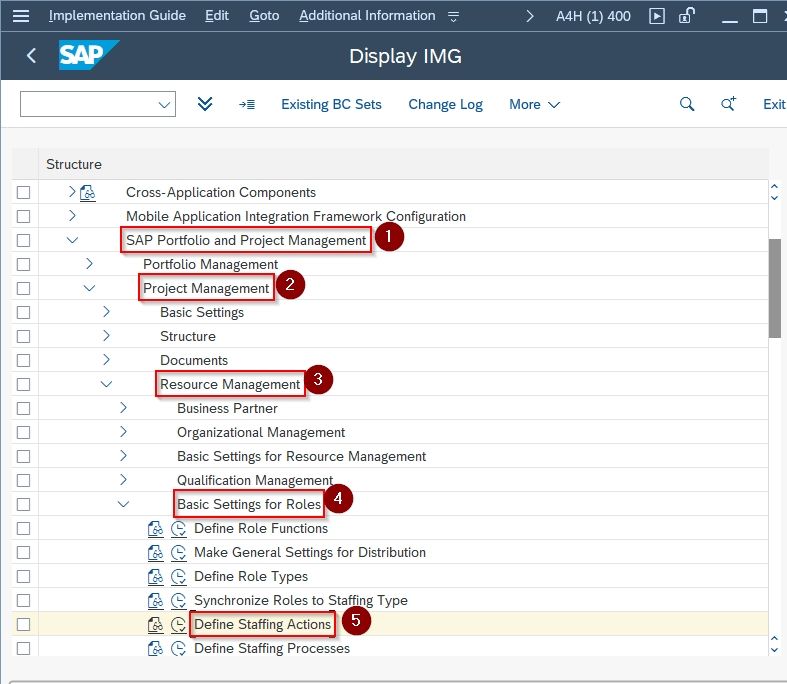Execute activity icon for Define Role Functions
This screenshot has height=684, width=787.
pyautogui.click(x=178, y=528)
